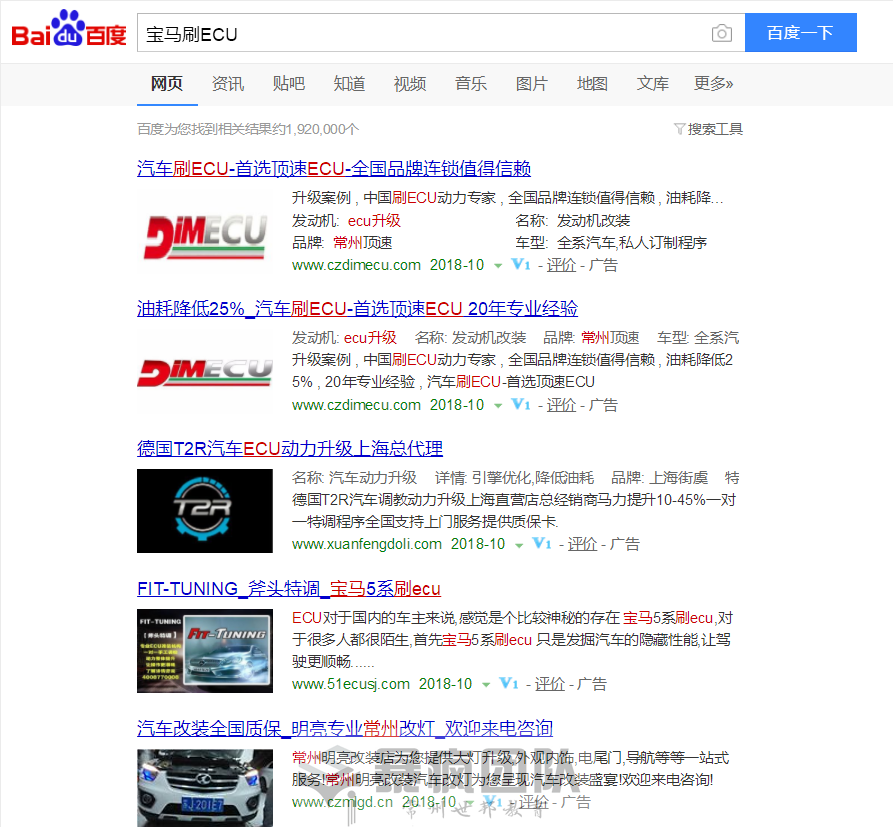This screenshot has height=827, width=893.
Task: Switch to the 视频 tab
Action: [x=410, y=84]
